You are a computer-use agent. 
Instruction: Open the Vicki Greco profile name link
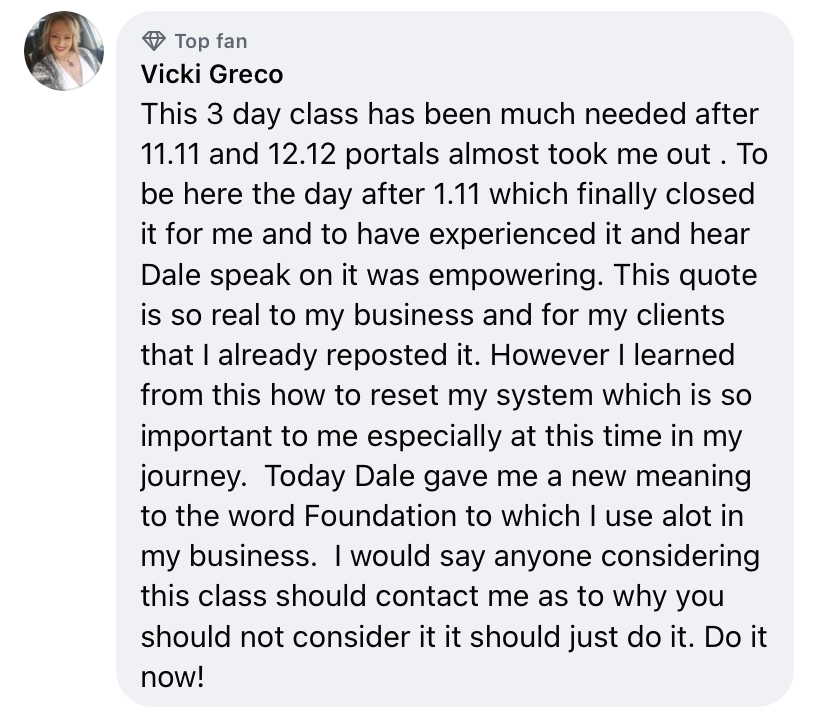(x=212, y=74)
